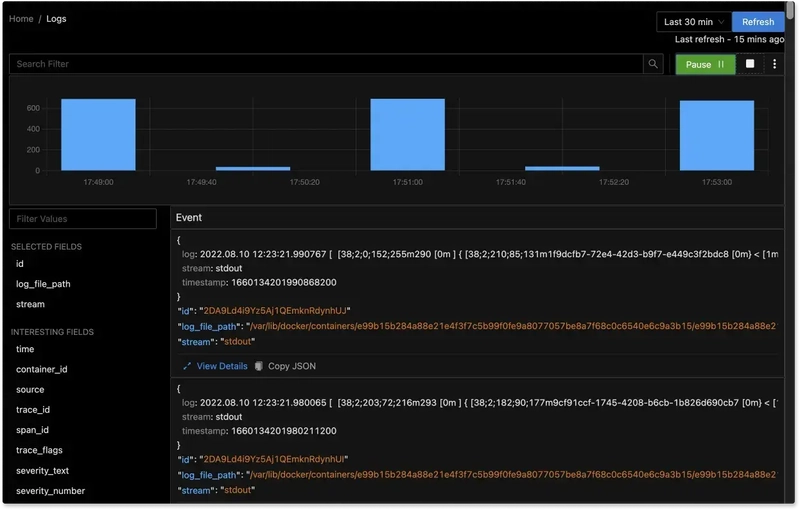Click the second event's log_file_path value
Viewport: 800px width, 510px height.
click(513, 475)
